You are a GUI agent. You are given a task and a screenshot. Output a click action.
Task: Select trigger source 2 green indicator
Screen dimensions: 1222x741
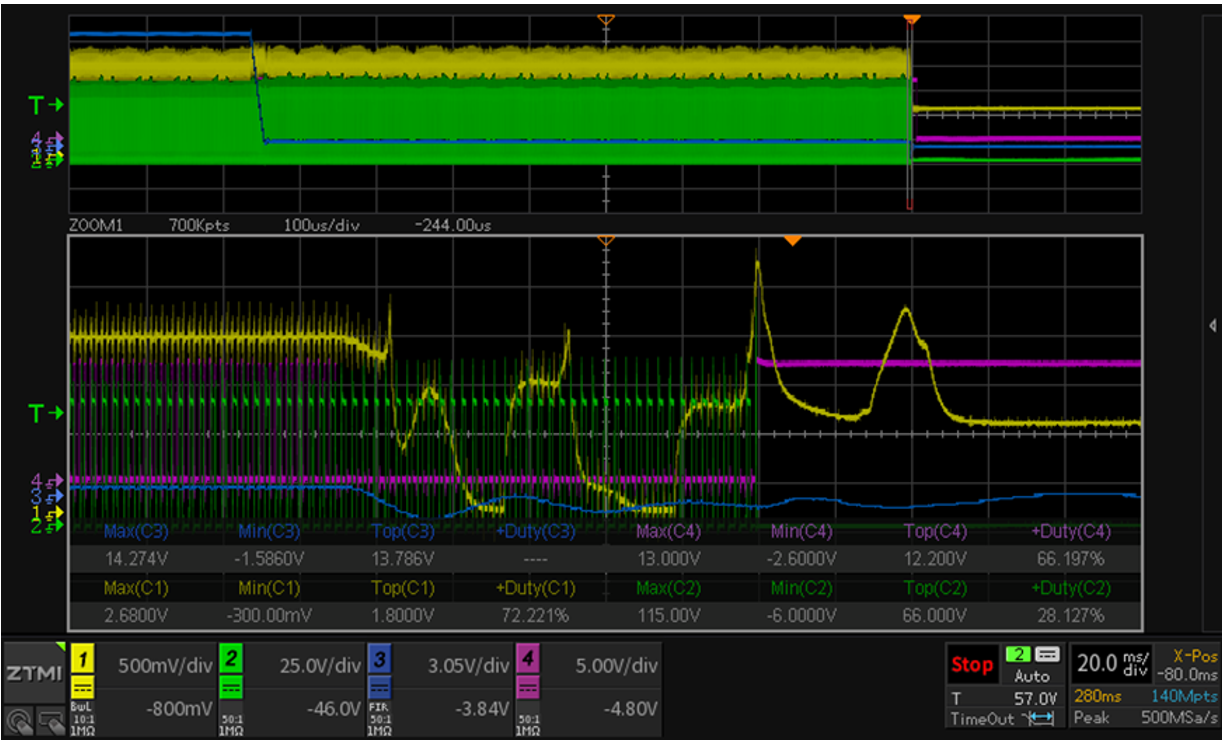coord(1016,654)
